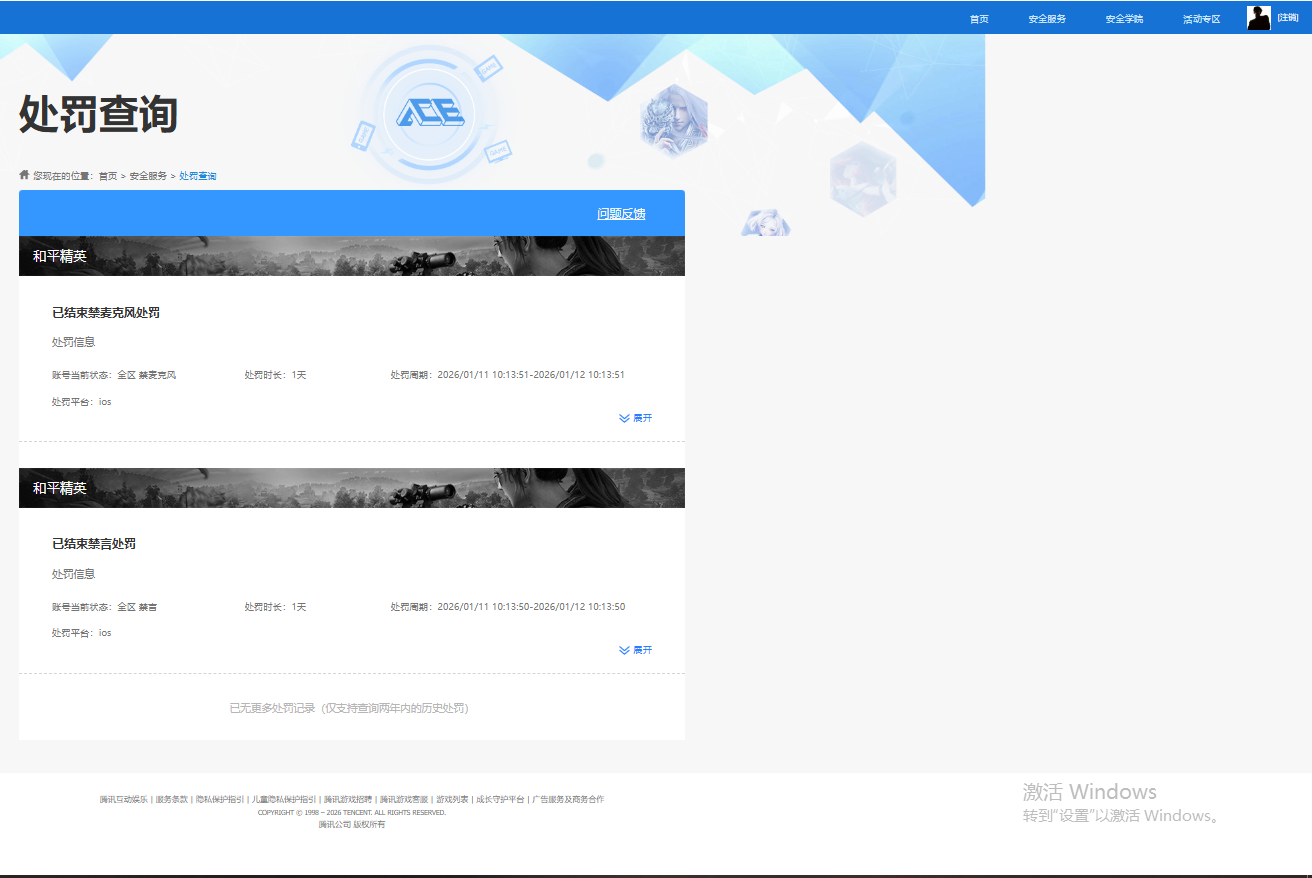This screenshot has width=1312, height=878.
Task: Click 处罚查询 in the breadcrumb trail
Action: (x=198, y=176)
